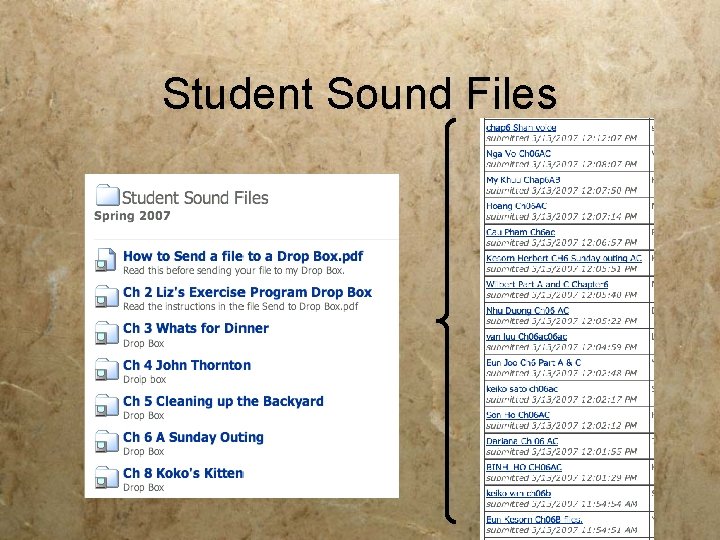The height and width of the screenshot is (540, 720).
Task: Click the 'submitted 3/13/2007 11:54:54 AM' timestamp
Action: click(x=562, y=504)
